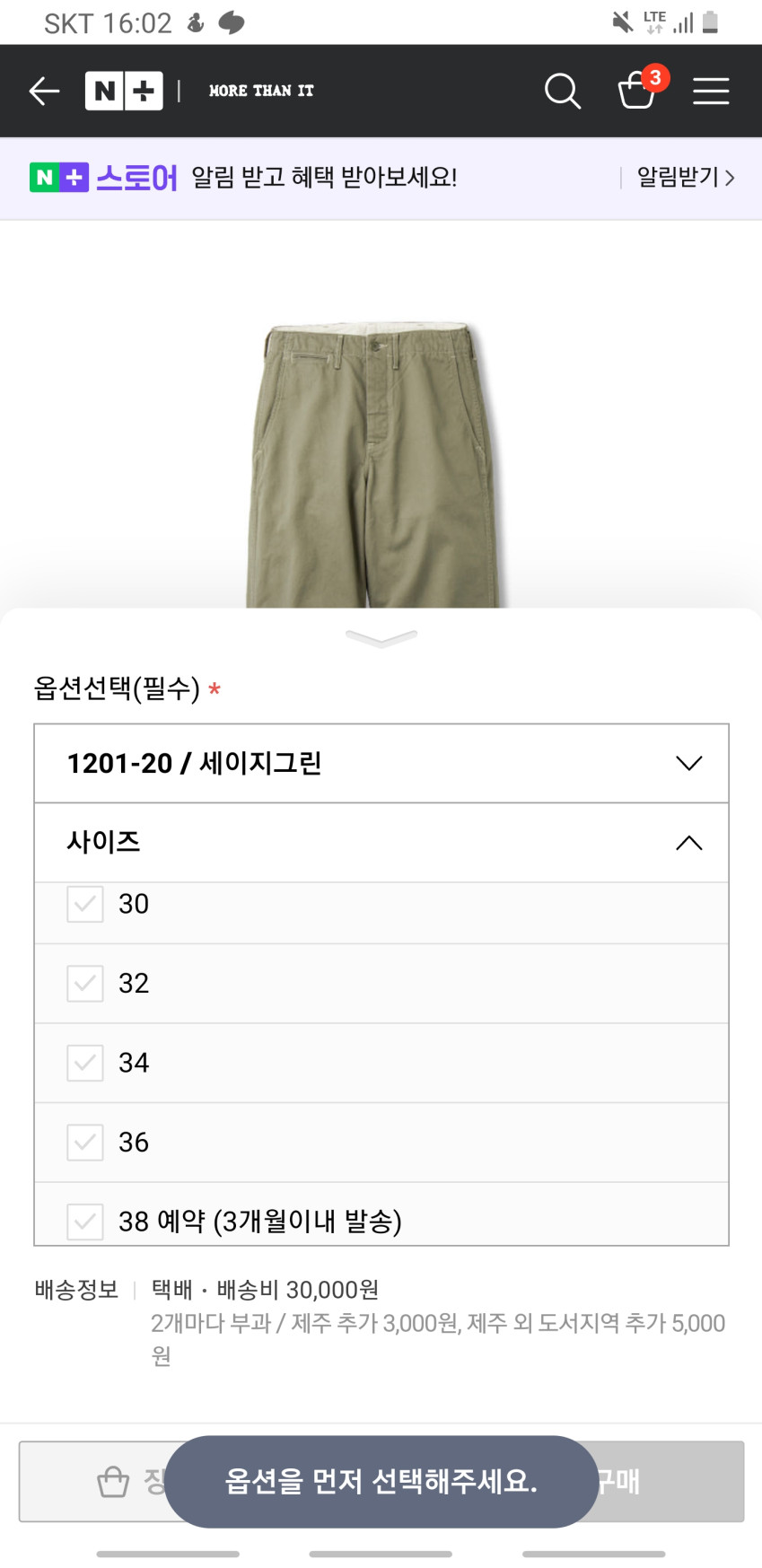Check the size 34 checkbox
The height and width of the screenshot is (1568, 762).
pos(85,1063)
